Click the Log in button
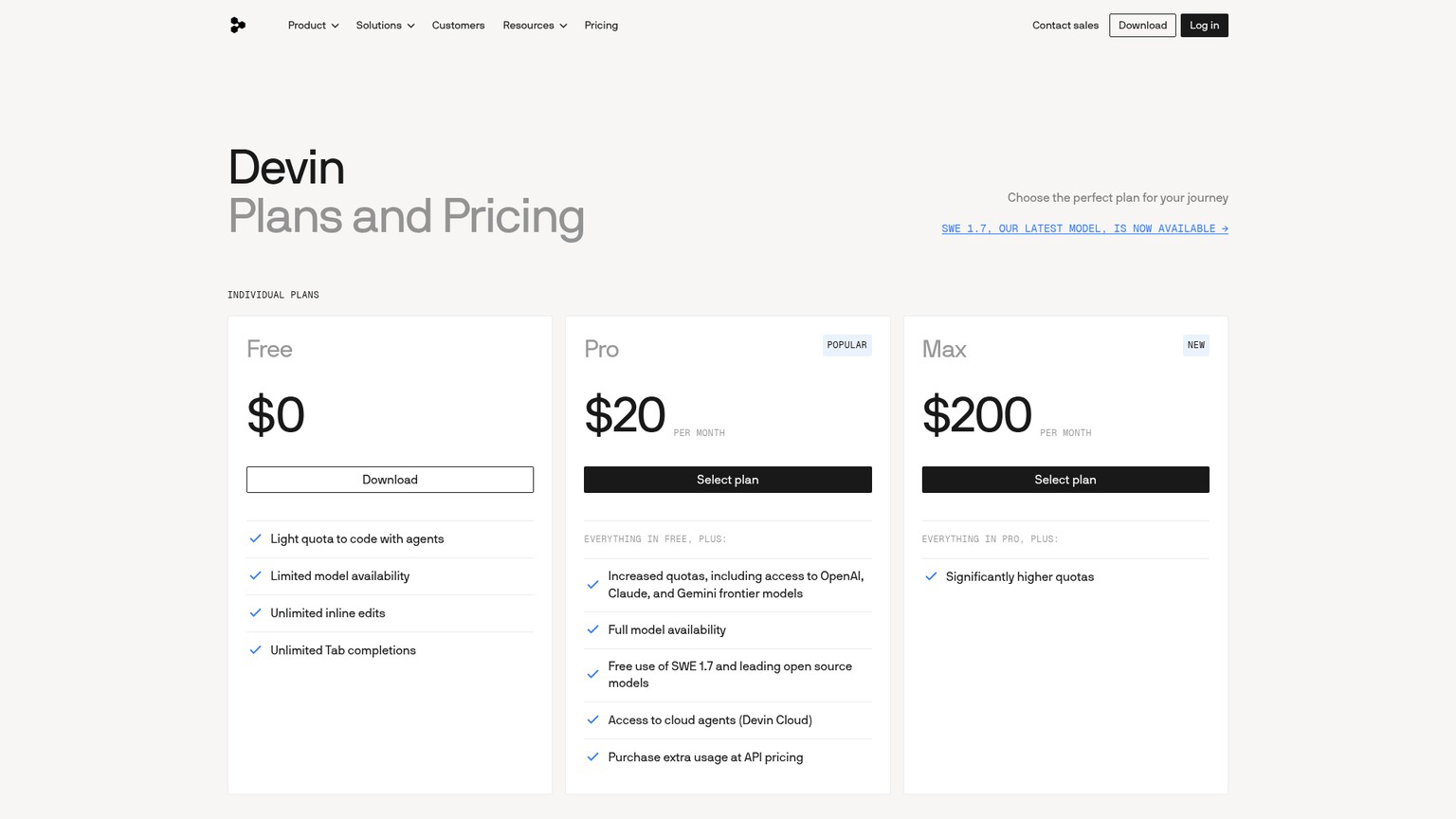1456x819 pixels. point(1204,26)
